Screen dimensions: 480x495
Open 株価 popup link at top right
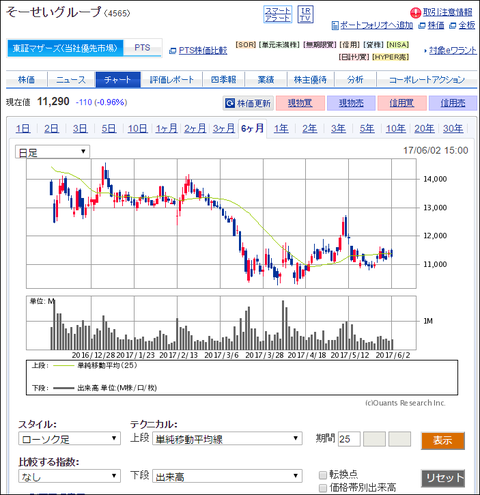click(435, 25)
